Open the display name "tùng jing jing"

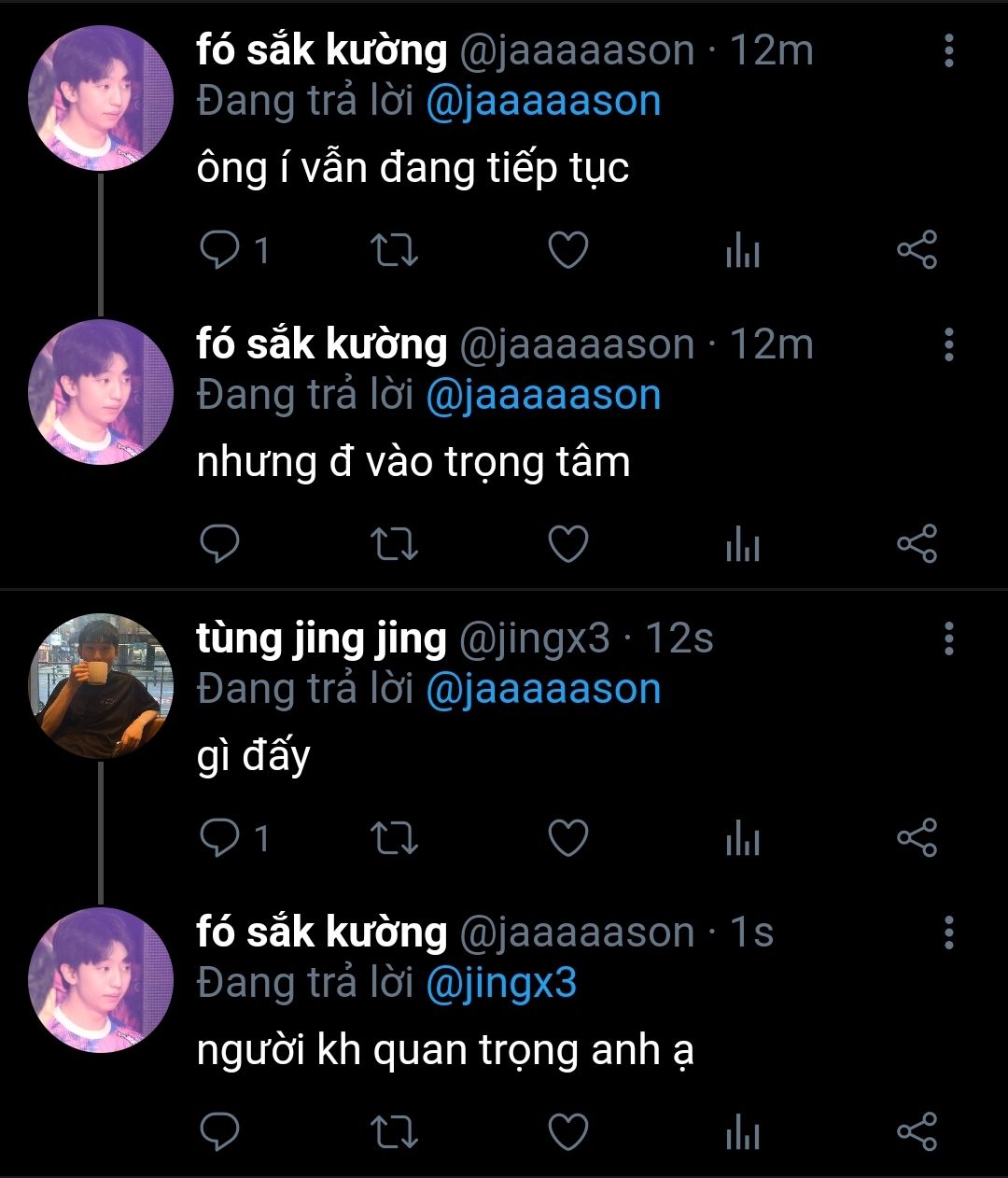[x=322, y=640]
